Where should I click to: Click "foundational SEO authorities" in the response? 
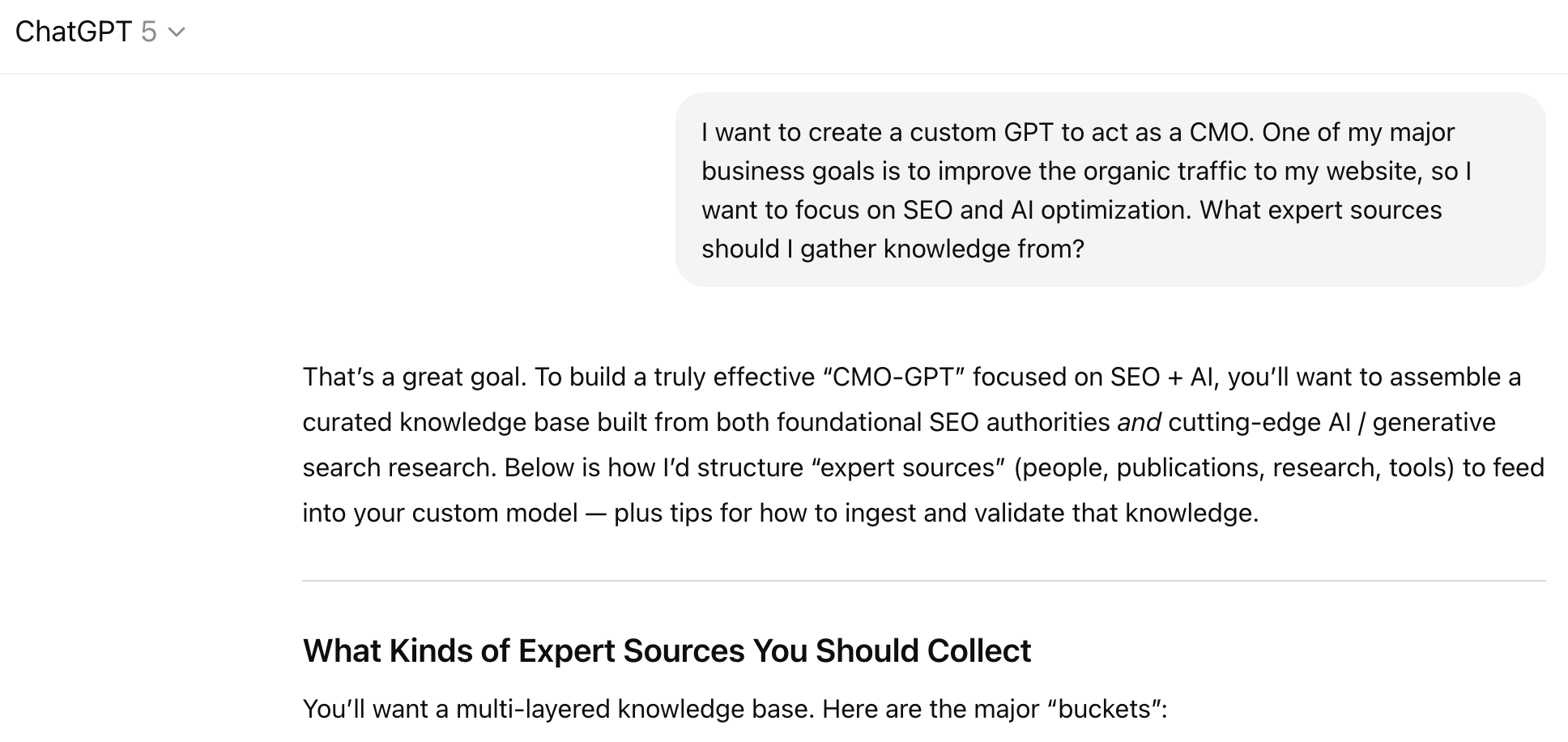[943, 422]
